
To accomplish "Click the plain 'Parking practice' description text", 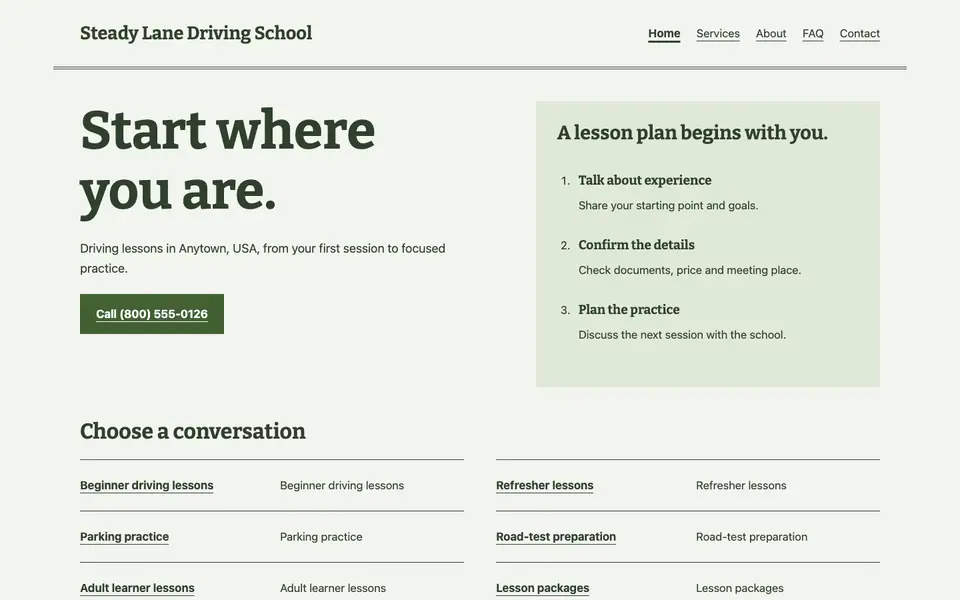I will pos(321,537).
